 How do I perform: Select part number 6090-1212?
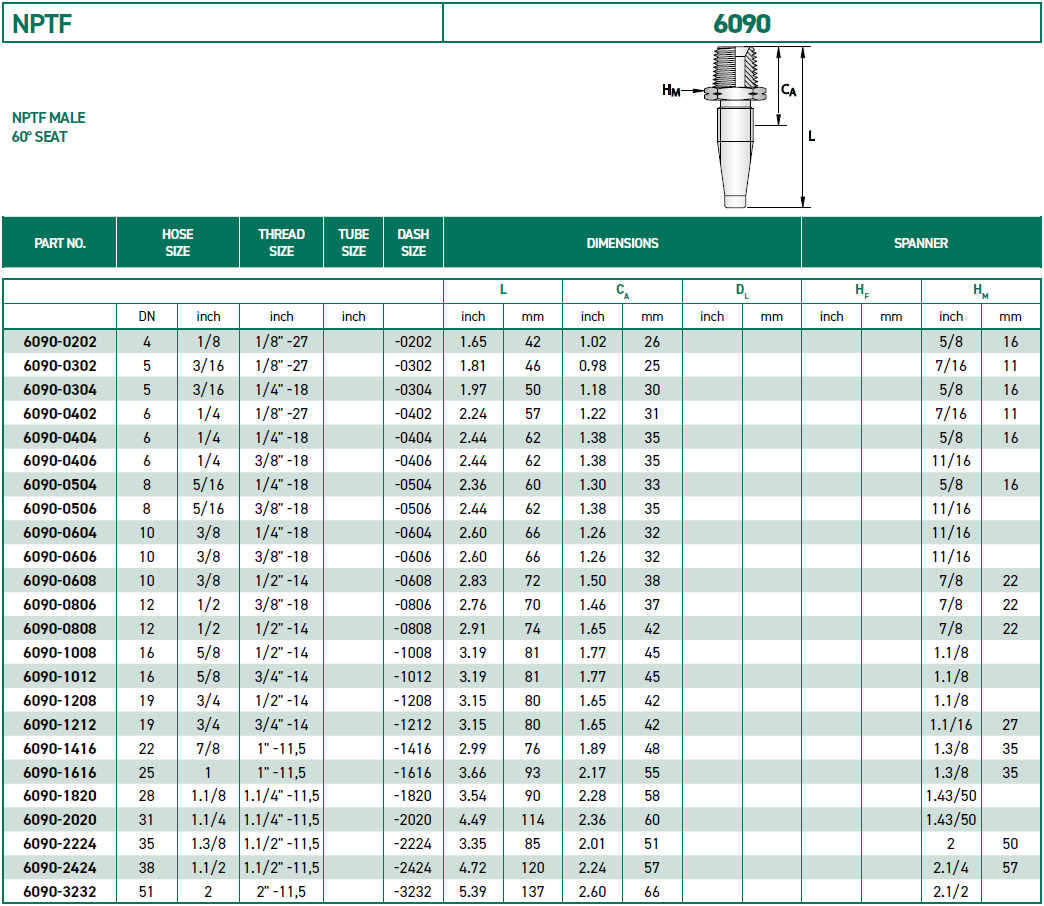pyautogui.click(x=60, y=725)
